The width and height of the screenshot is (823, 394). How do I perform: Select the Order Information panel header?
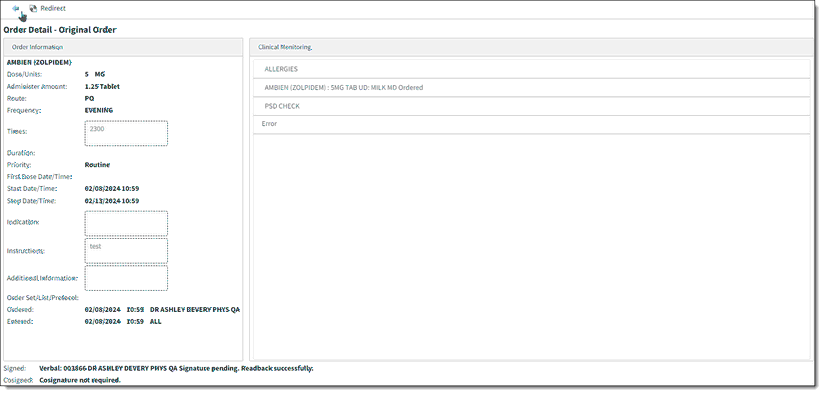coord(123,47)
